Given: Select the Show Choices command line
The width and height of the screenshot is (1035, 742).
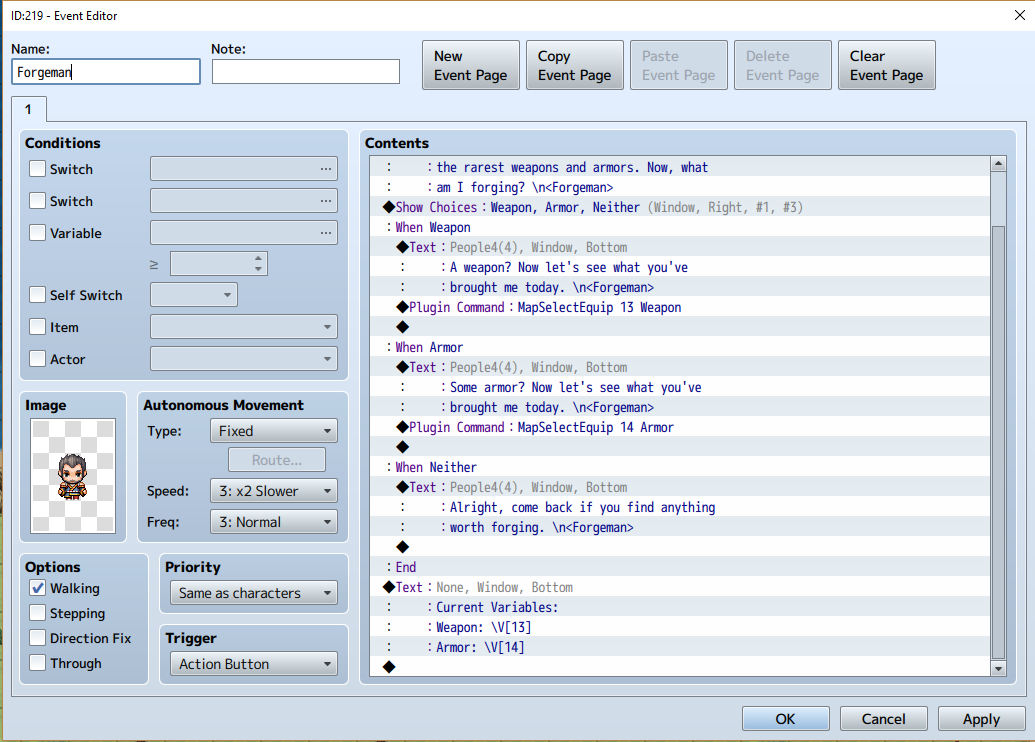Looking at the screenshot, I should (x=593, y=207).
